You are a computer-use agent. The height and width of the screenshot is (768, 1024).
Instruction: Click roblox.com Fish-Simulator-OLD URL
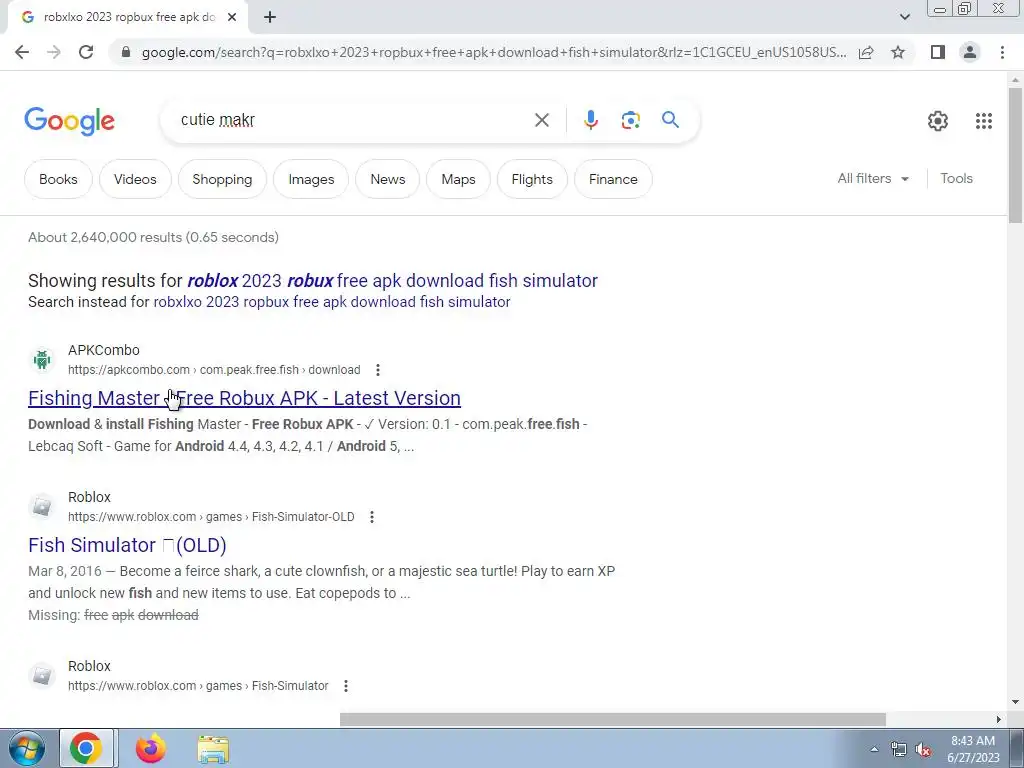[211, 517]
